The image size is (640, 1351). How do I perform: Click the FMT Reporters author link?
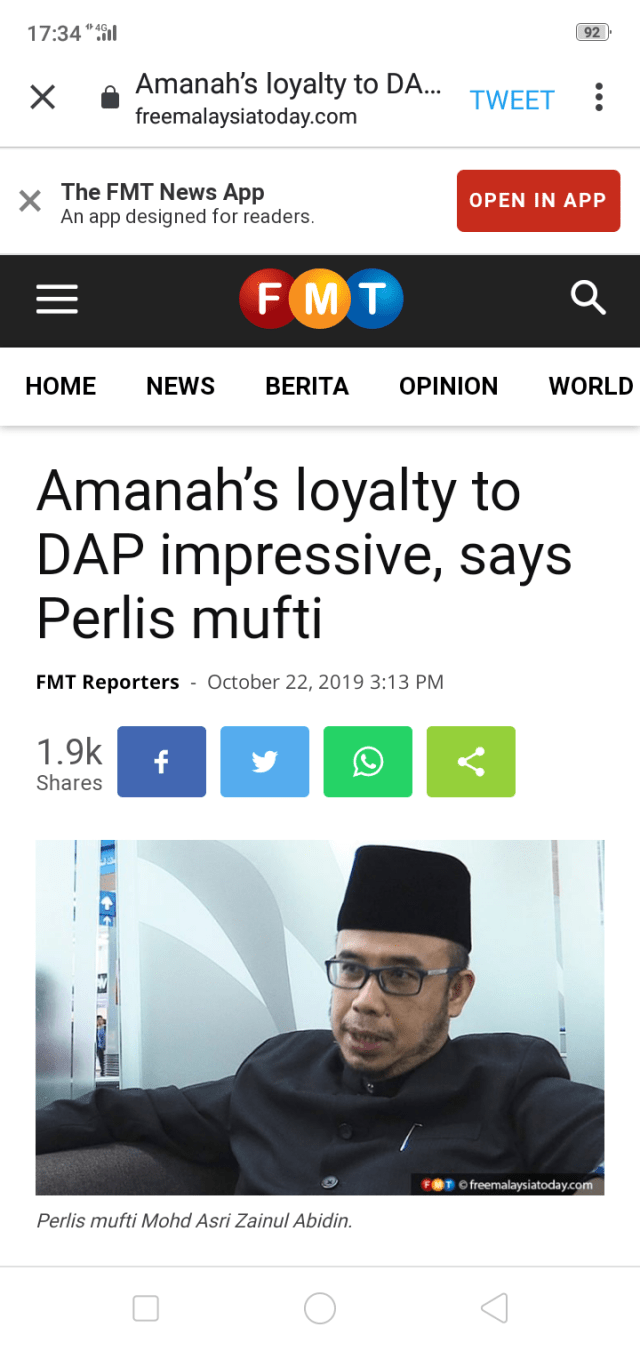(108, 682)
